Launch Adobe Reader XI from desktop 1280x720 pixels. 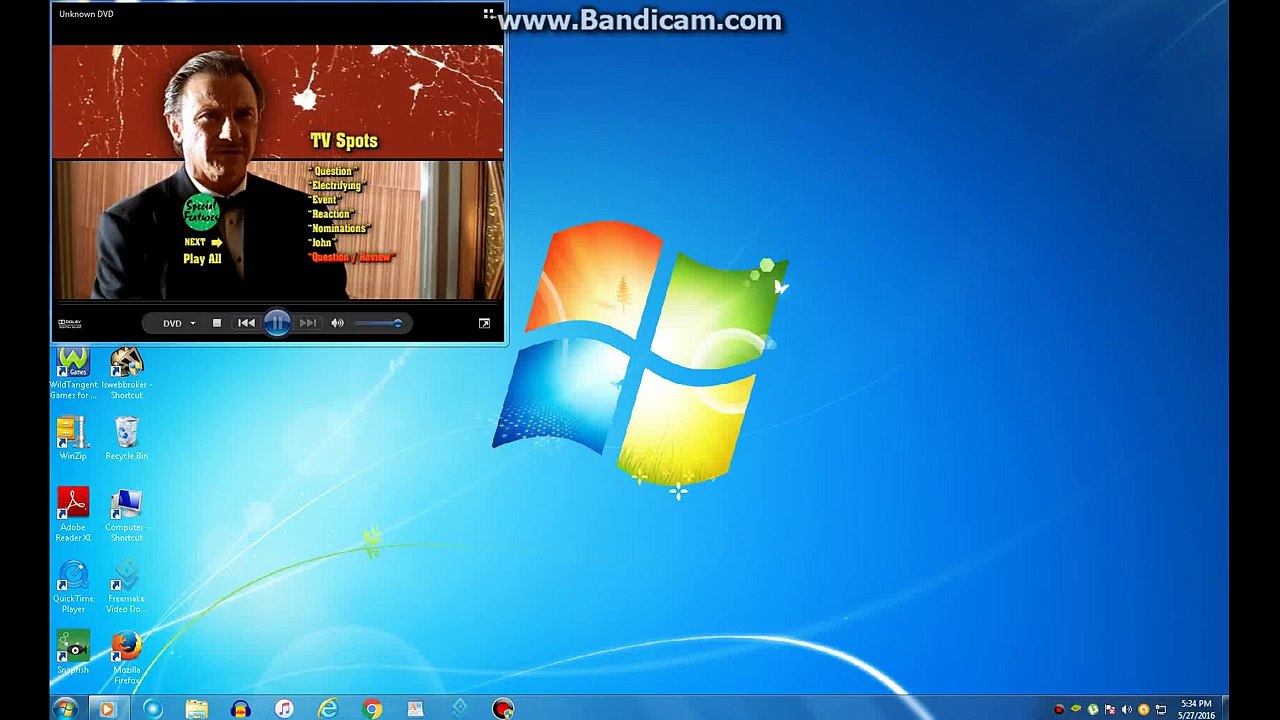[x=73, y=514]
